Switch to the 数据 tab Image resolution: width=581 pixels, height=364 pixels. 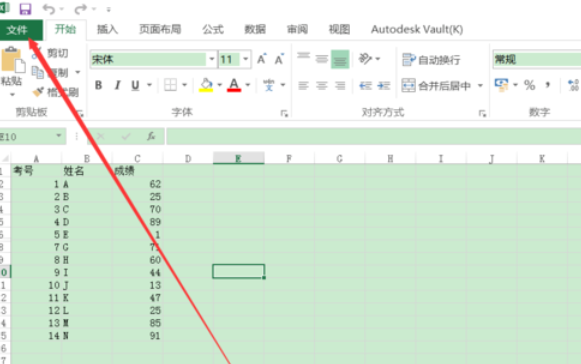click(x=255, y=29)
